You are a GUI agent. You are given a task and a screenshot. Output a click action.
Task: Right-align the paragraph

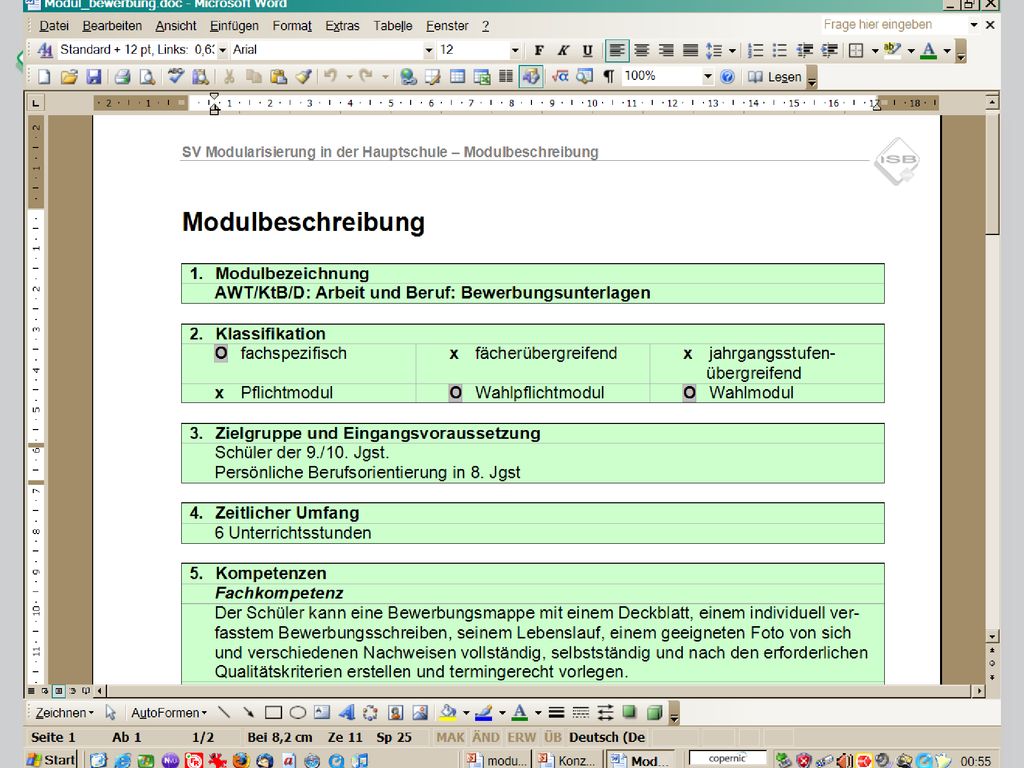coord(666,51)
